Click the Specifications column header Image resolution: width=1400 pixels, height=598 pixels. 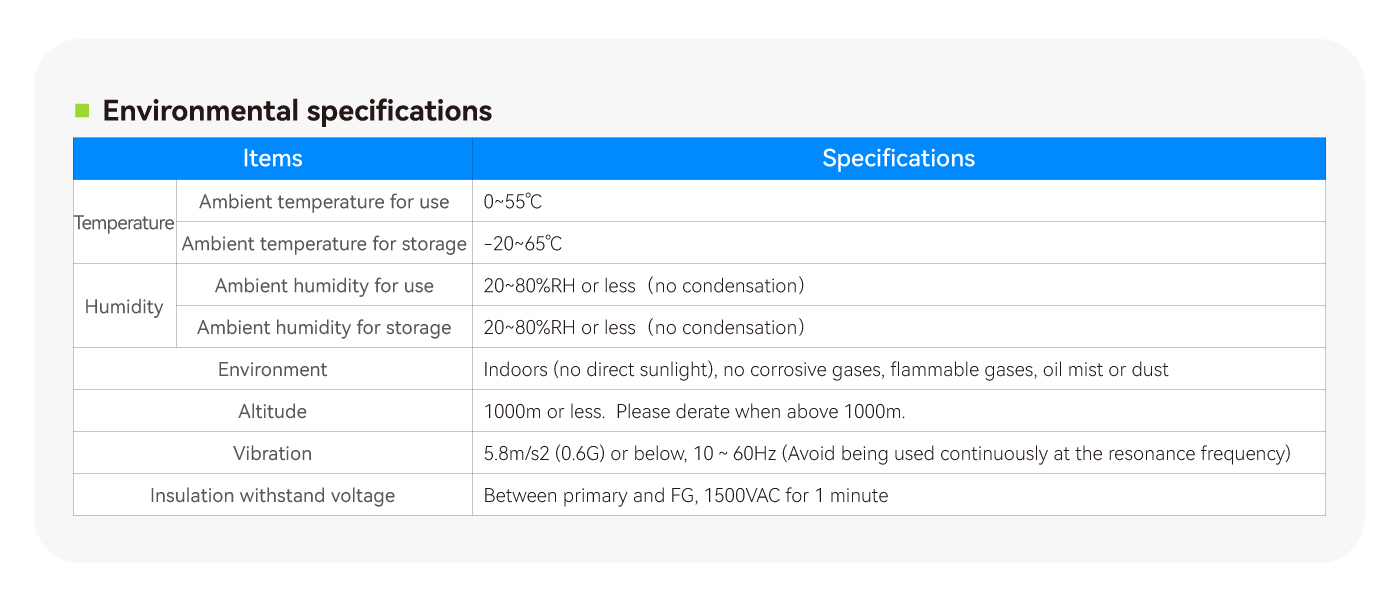coord(899,158)
